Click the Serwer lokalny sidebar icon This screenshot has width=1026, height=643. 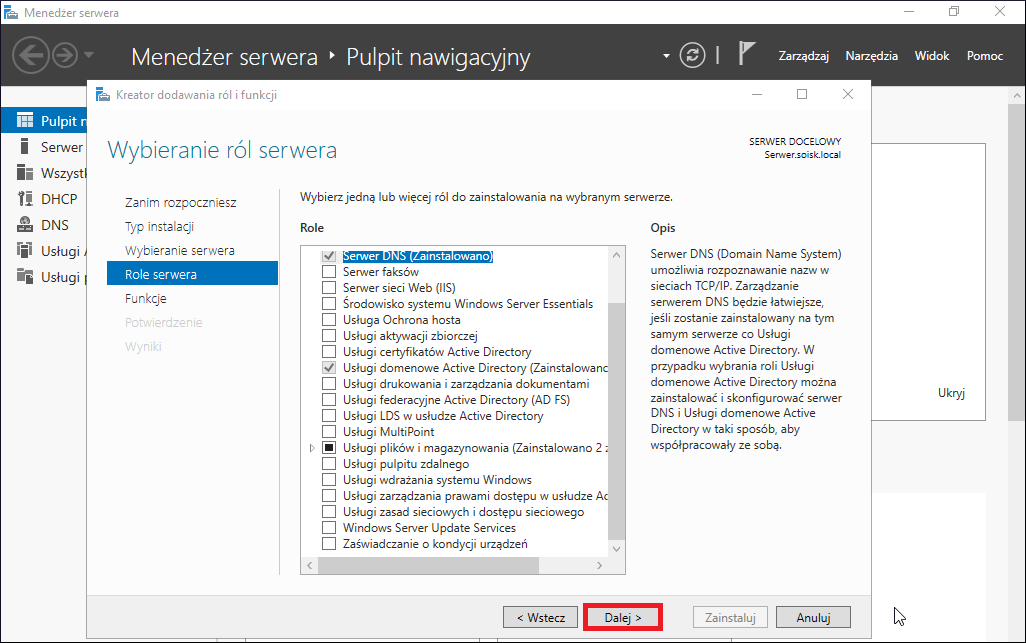pos(25,147)
